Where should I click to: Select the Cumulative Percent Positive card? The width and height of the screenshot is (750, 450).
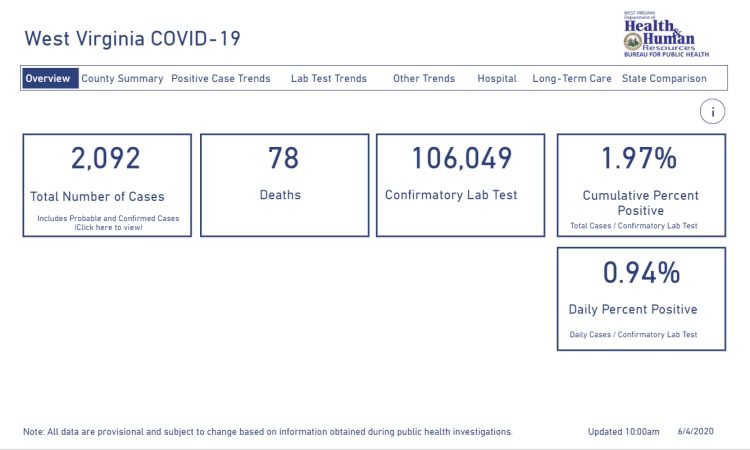pyautogui.click(x=640, y=186)
